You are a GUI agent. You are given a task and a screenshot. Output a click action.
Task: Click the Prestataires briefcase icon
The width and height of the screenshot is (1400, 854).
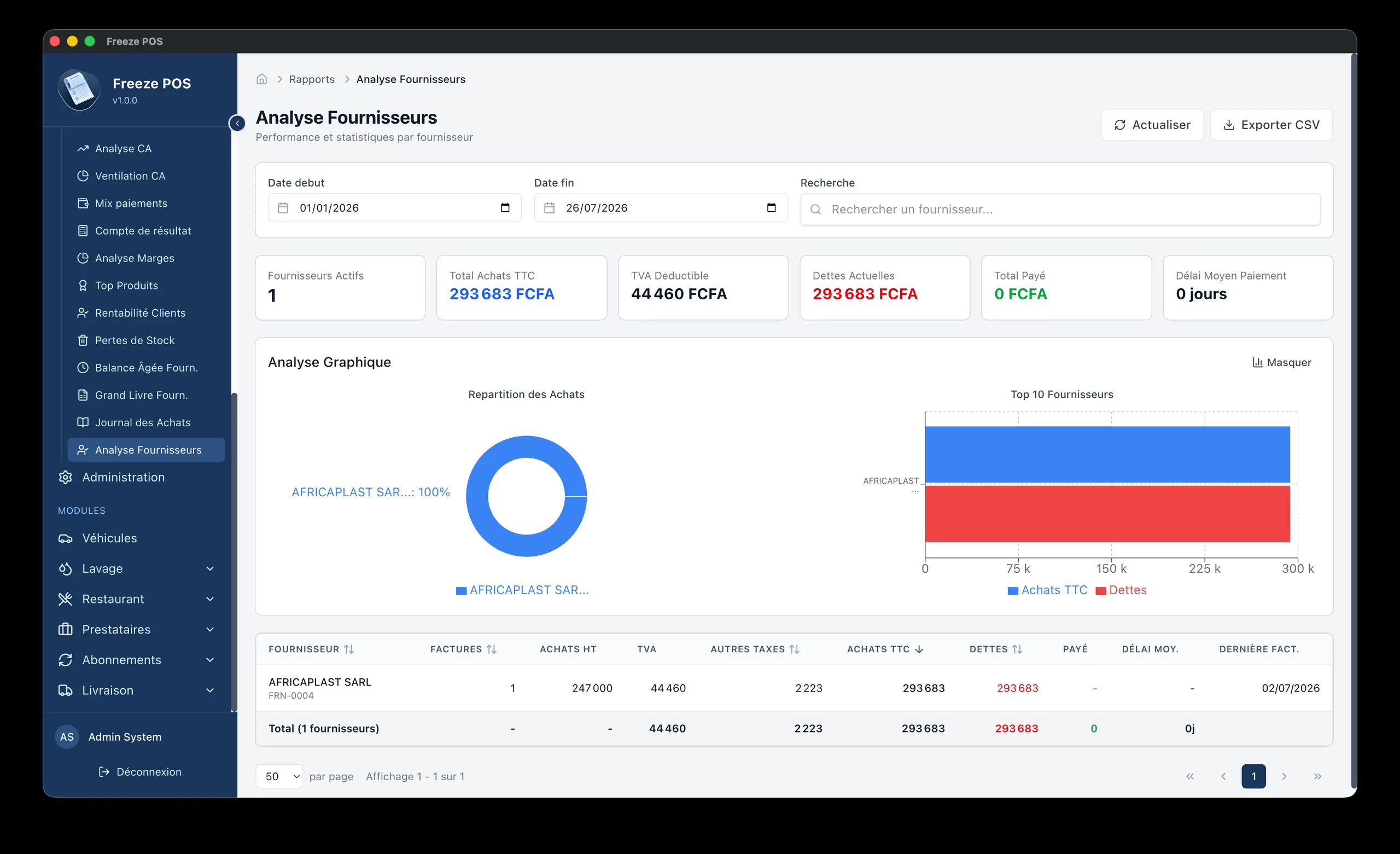pyautogui.click(x=65, y=629)
